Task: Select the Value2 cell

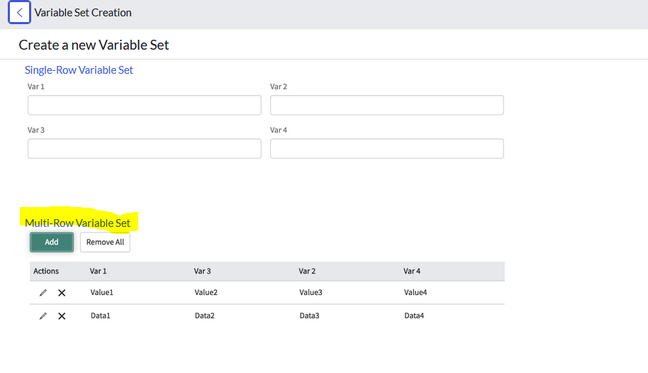Action: pos(206,292)
